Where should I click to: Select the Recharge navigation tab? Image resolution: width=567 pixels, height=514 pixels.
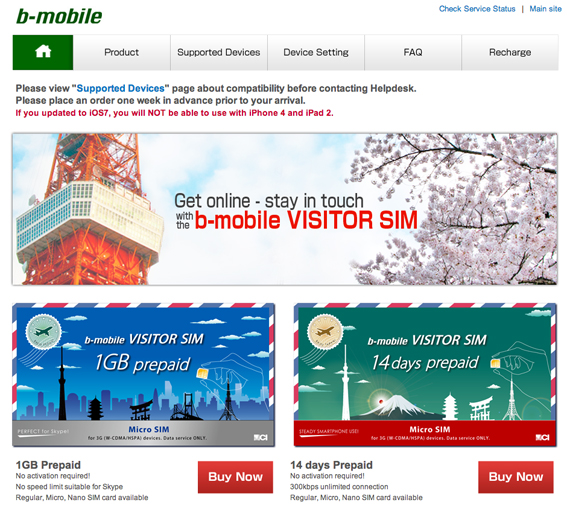[x=510, y=52]
